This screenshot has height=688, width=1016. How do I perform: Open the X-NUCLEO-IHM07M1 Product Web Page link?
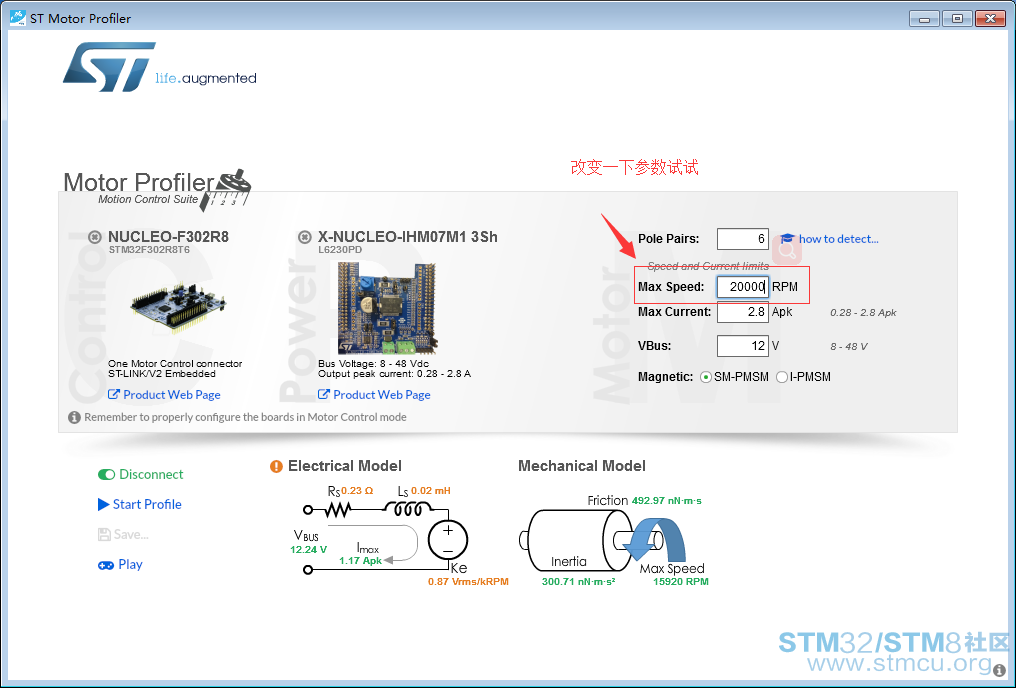[x=382, y=395]
